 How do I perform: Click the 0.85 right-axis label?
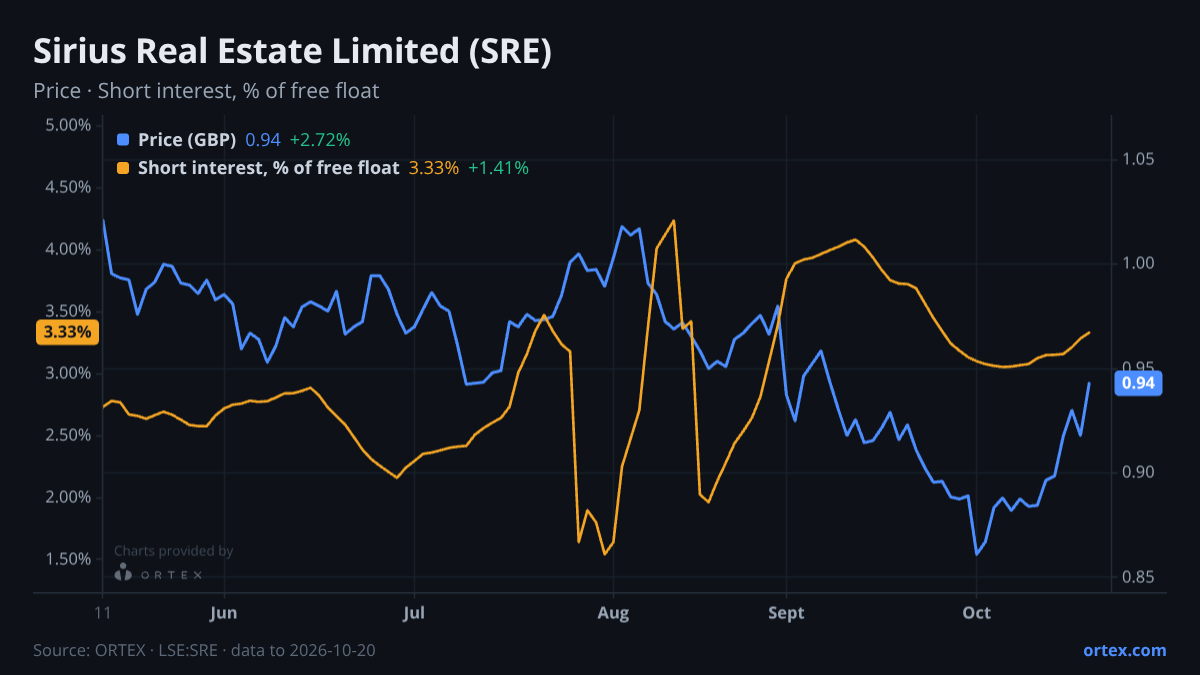1139,577
